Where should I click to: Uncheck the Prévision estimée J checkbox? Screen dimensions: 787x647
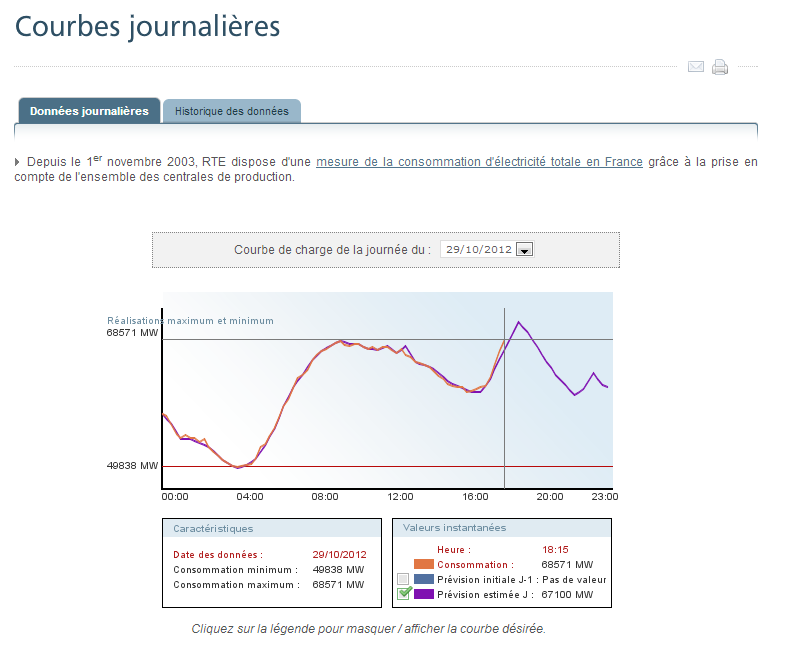pos(404,594)
